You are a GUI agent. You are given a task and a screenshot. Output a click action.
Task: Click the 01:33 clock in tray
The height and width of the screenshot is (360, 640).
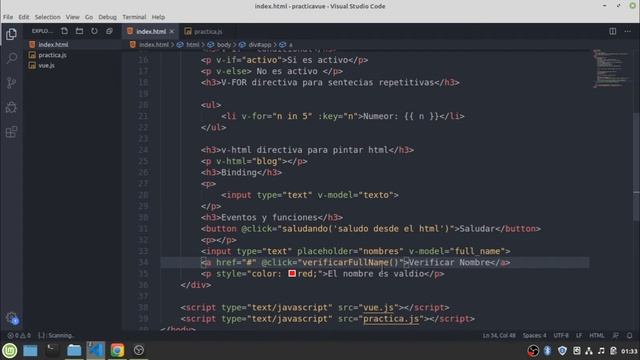point(629,351)
